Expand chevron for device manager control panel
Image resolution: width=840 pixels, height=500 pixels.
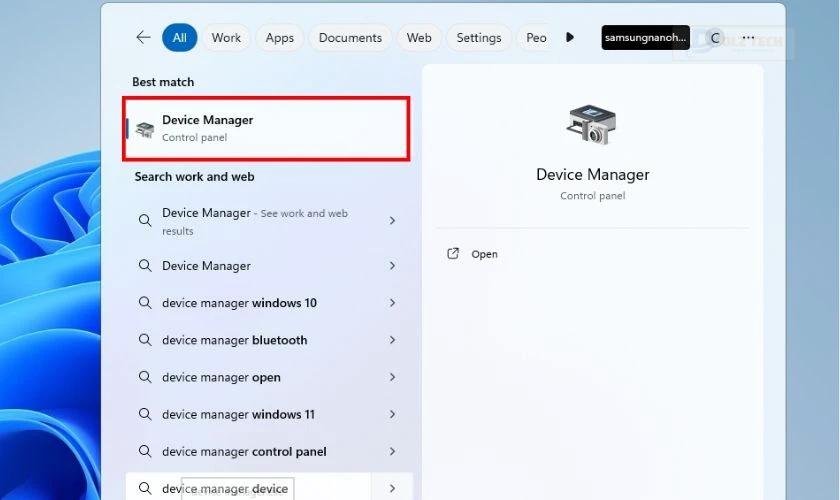(x=392, y=451)
